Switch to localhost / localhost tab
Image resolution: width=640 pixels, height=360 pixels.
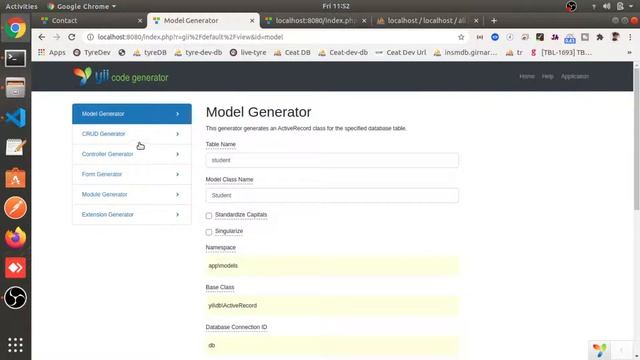point(427,20)
